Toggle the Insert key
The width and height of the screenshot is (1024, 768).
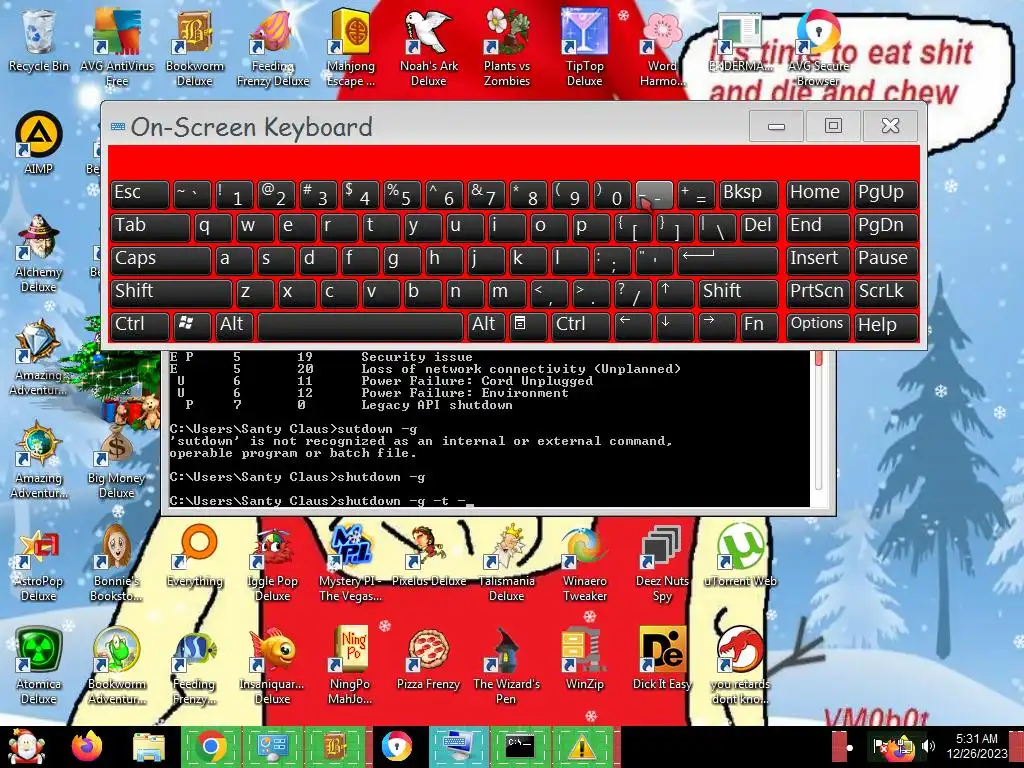pyautogui.click(x=818, y=259)
